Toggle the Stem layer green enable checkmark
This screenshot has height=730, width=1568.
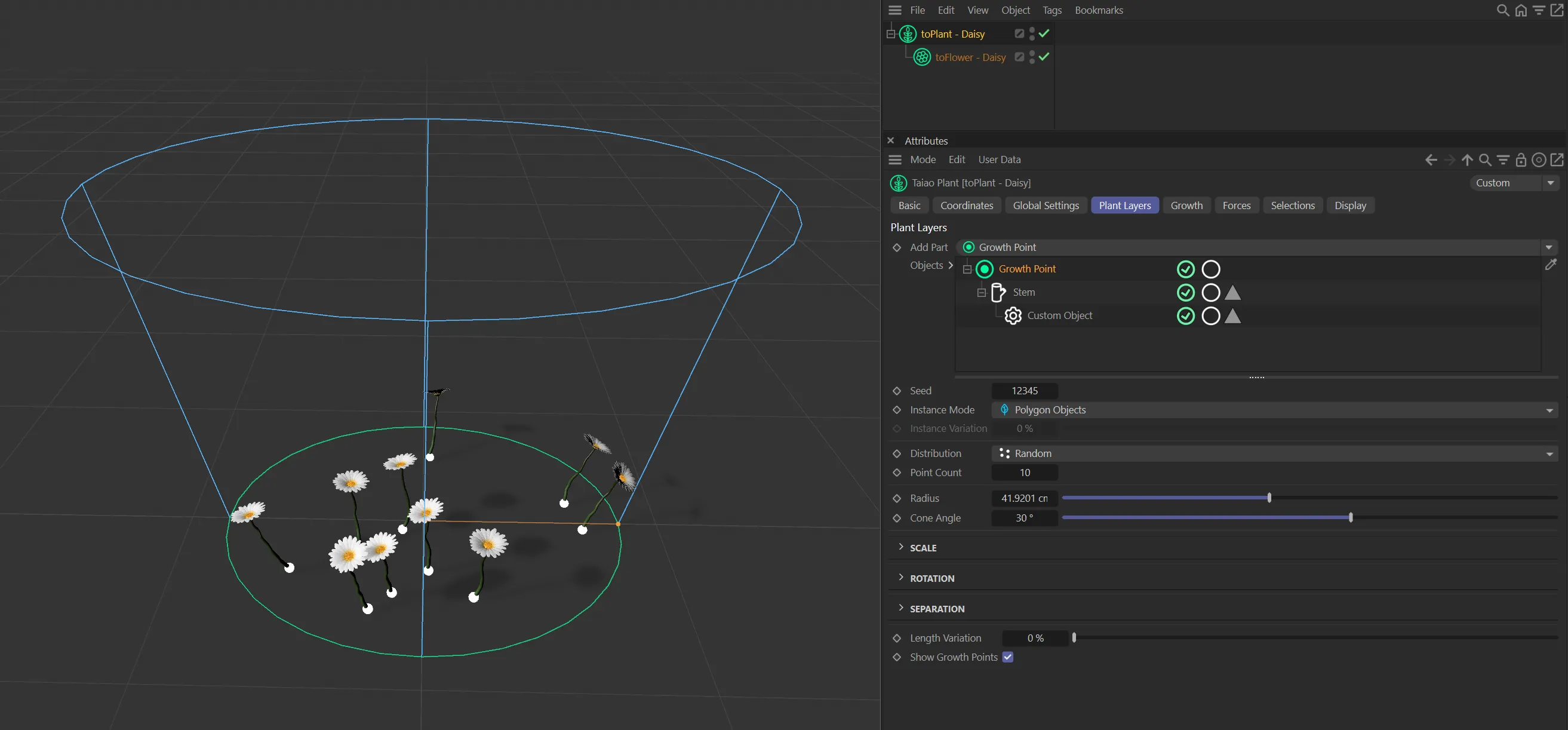1185,293
